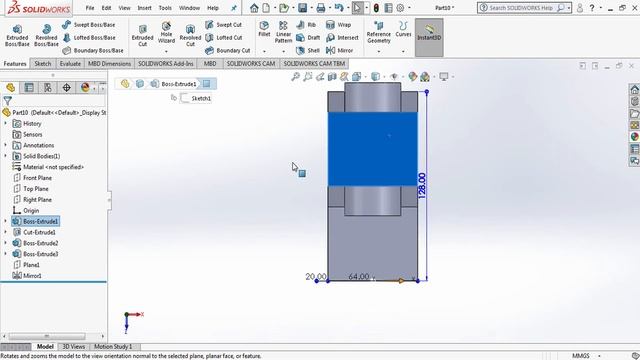
Task: Choose Lofted Boss/Base feature
Action: [89, 38]
